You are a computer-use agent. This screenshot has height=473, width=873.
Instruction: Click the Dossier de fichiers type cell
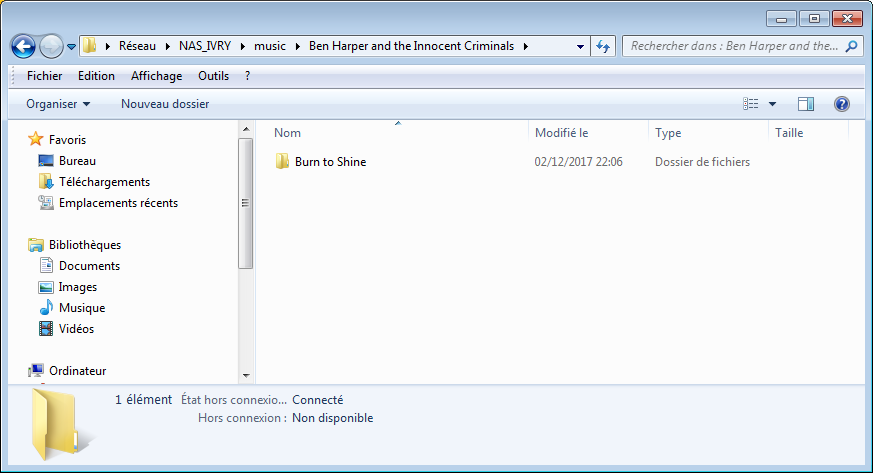click(x=702, y=162)
